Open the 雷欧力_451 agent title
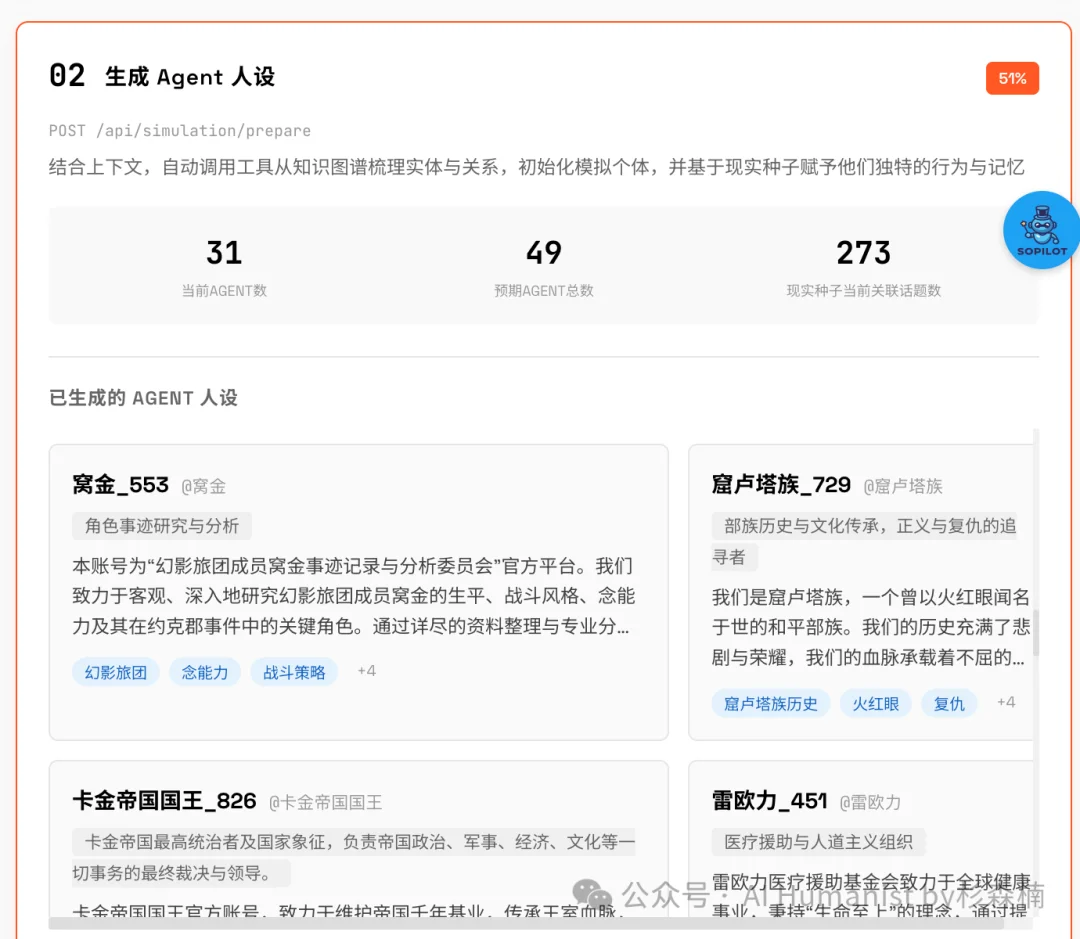 click(769, 801)
